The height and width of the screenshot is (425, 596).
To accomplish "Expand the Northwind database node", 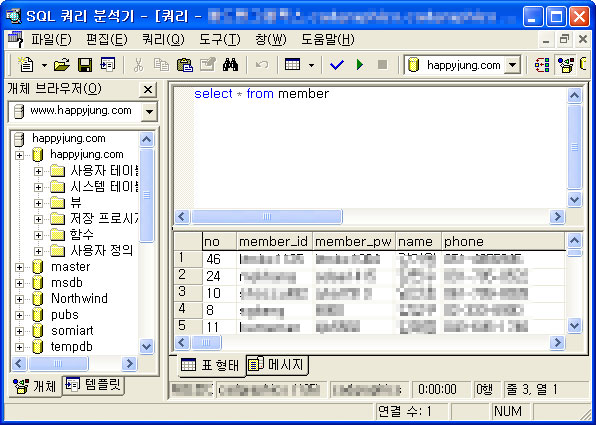I will [19, 299].
